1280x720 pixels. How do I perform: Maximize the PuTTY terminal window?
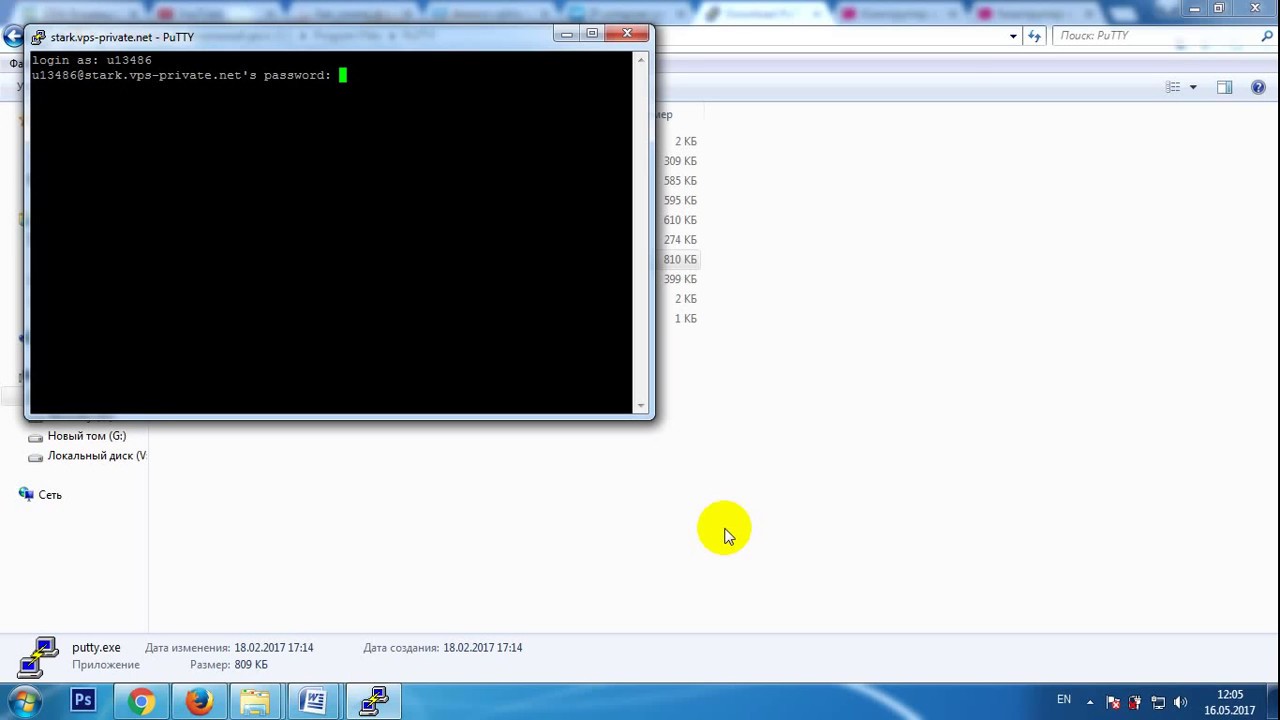coord(592,34)
